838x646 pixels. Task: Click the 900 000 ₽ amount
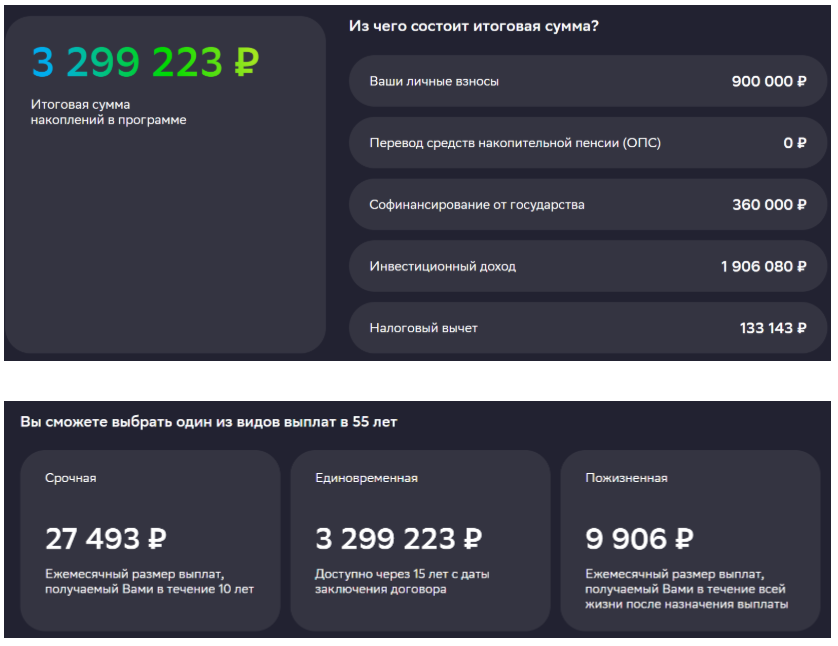pyautogui.click(x=768, y=81)
